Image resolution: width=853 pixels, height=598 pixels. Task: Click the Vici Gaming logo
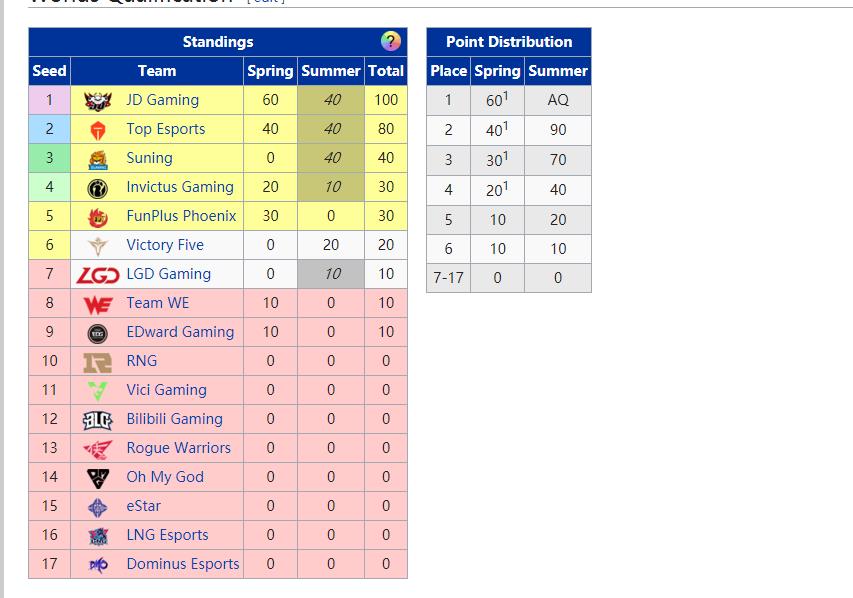click(x=98, y=390)
